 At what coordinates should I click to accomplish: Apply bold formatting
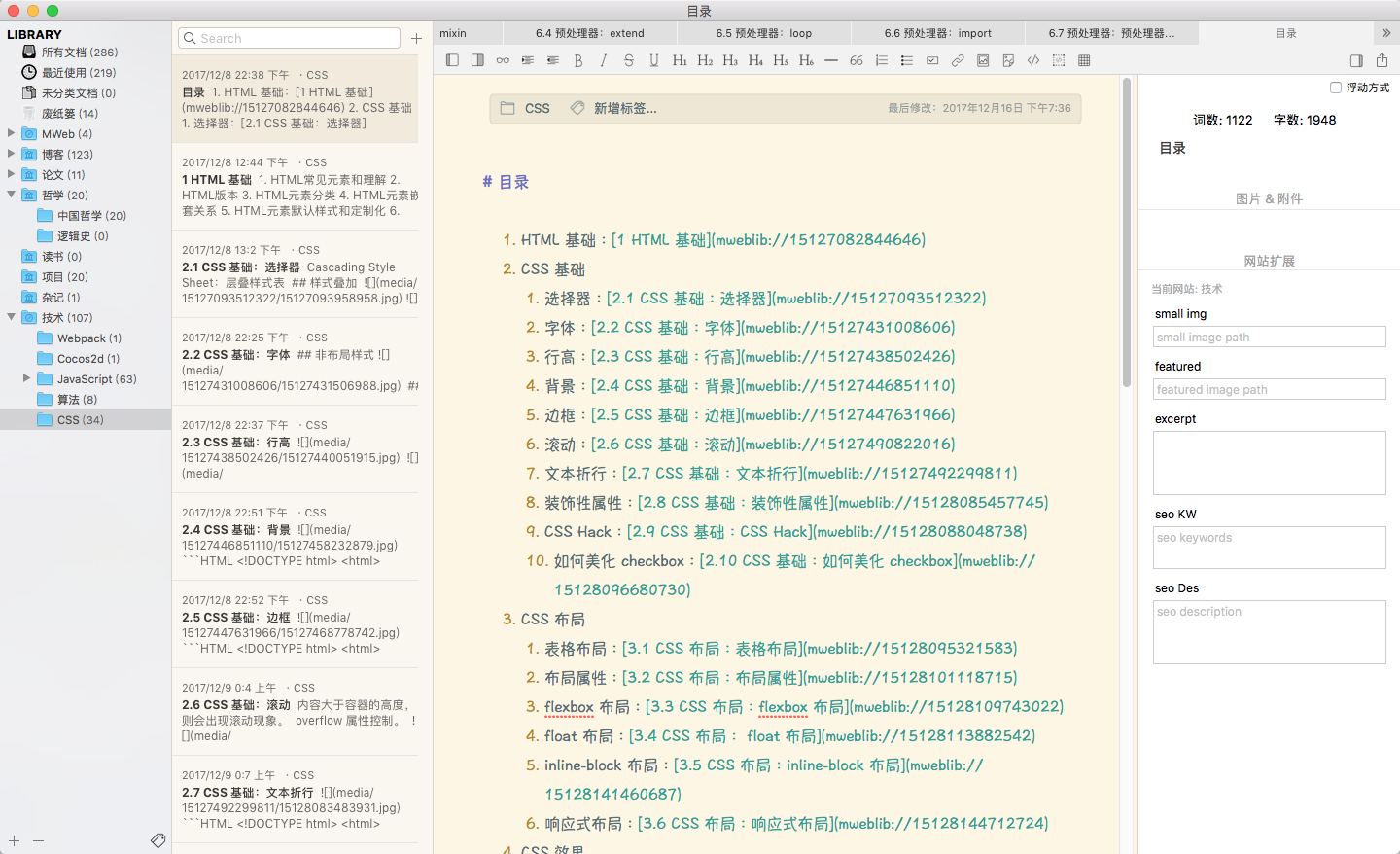coord(578,60)
